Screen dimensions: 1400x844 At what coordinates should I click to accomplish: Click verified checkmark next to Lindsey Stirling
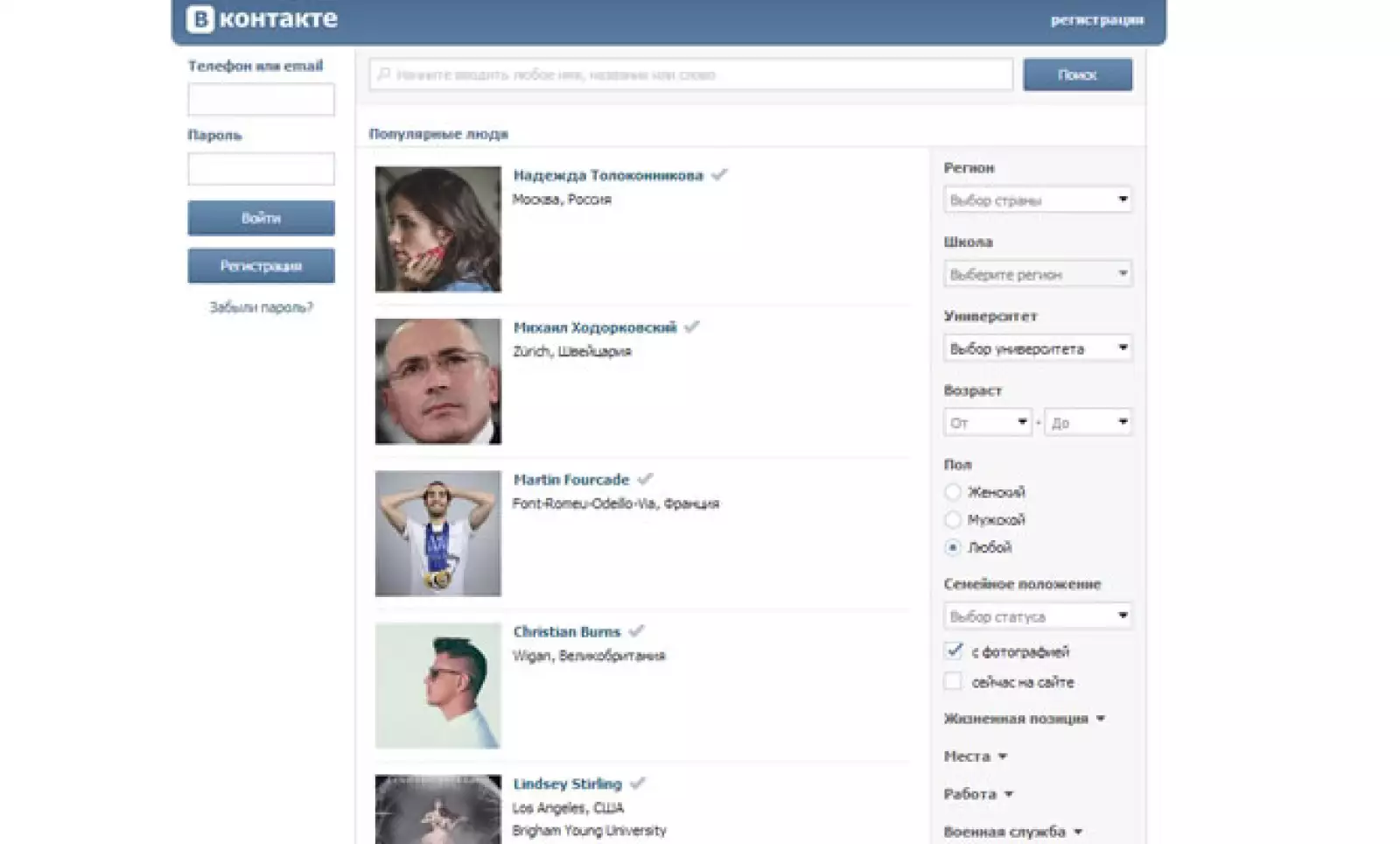[638, 783]
